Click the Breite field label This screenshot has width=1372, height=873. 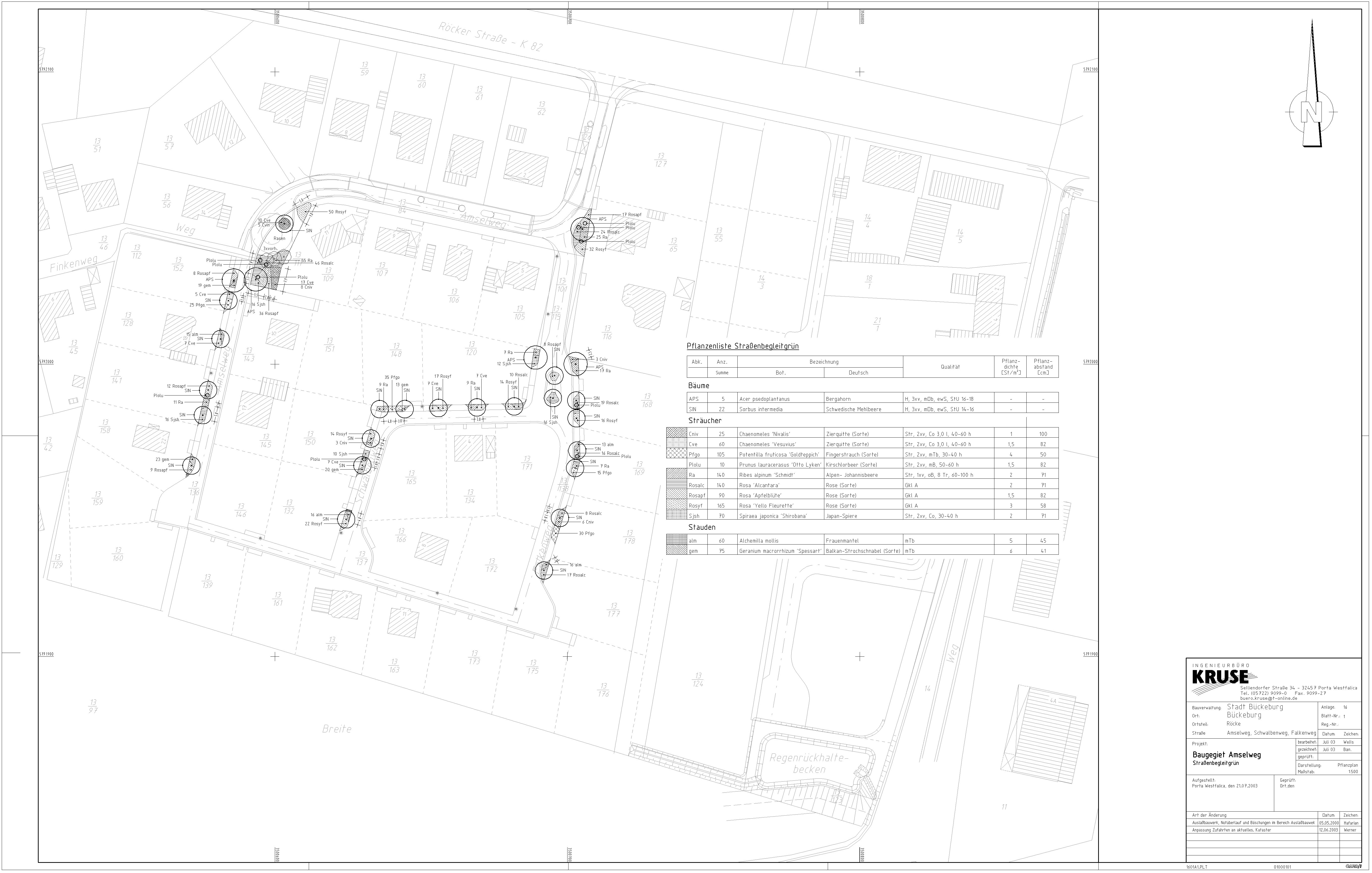click(x=336, y=729)
